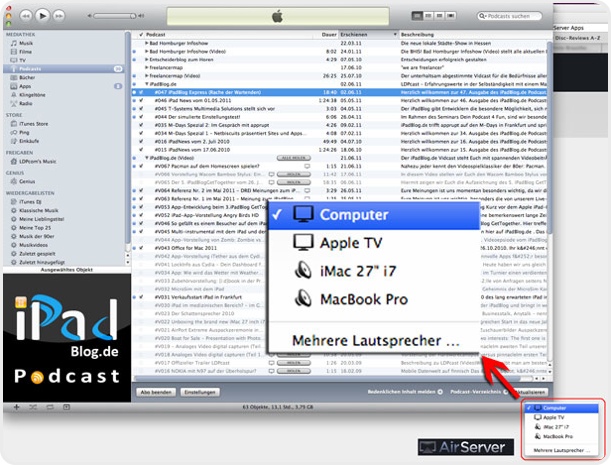The height and width of the screenshot is (465, 611).
Task: Expand freelancermap podcast row
Action: click(147, 68)
